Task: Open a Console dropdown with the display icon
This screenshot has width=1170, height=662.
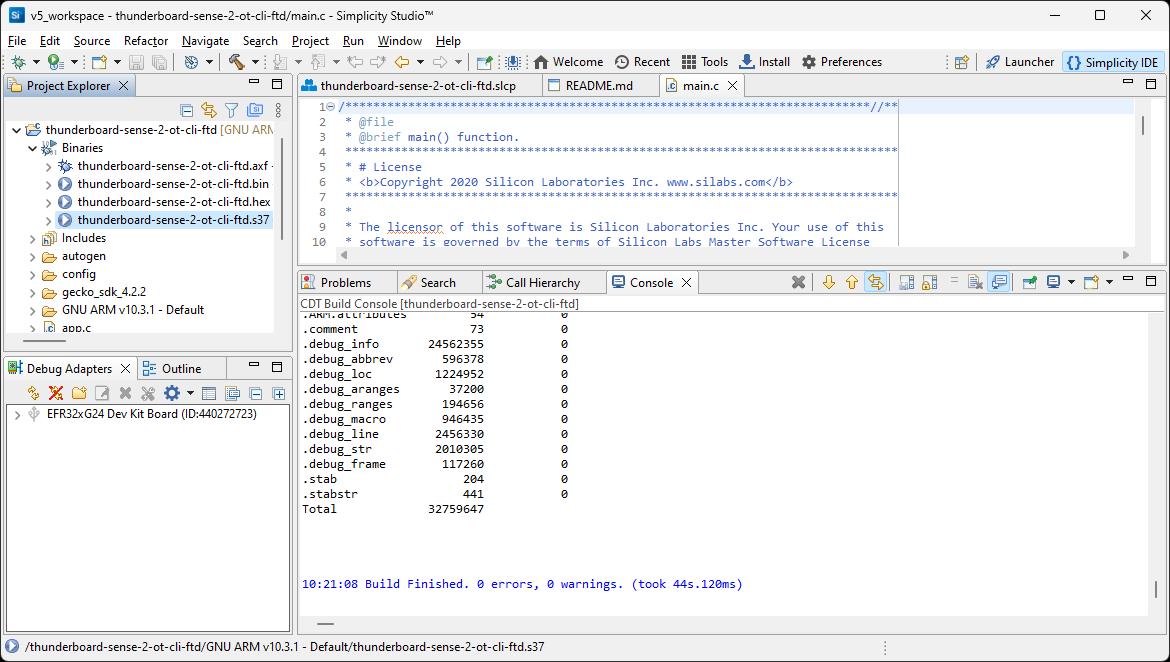Action: 1053,282
